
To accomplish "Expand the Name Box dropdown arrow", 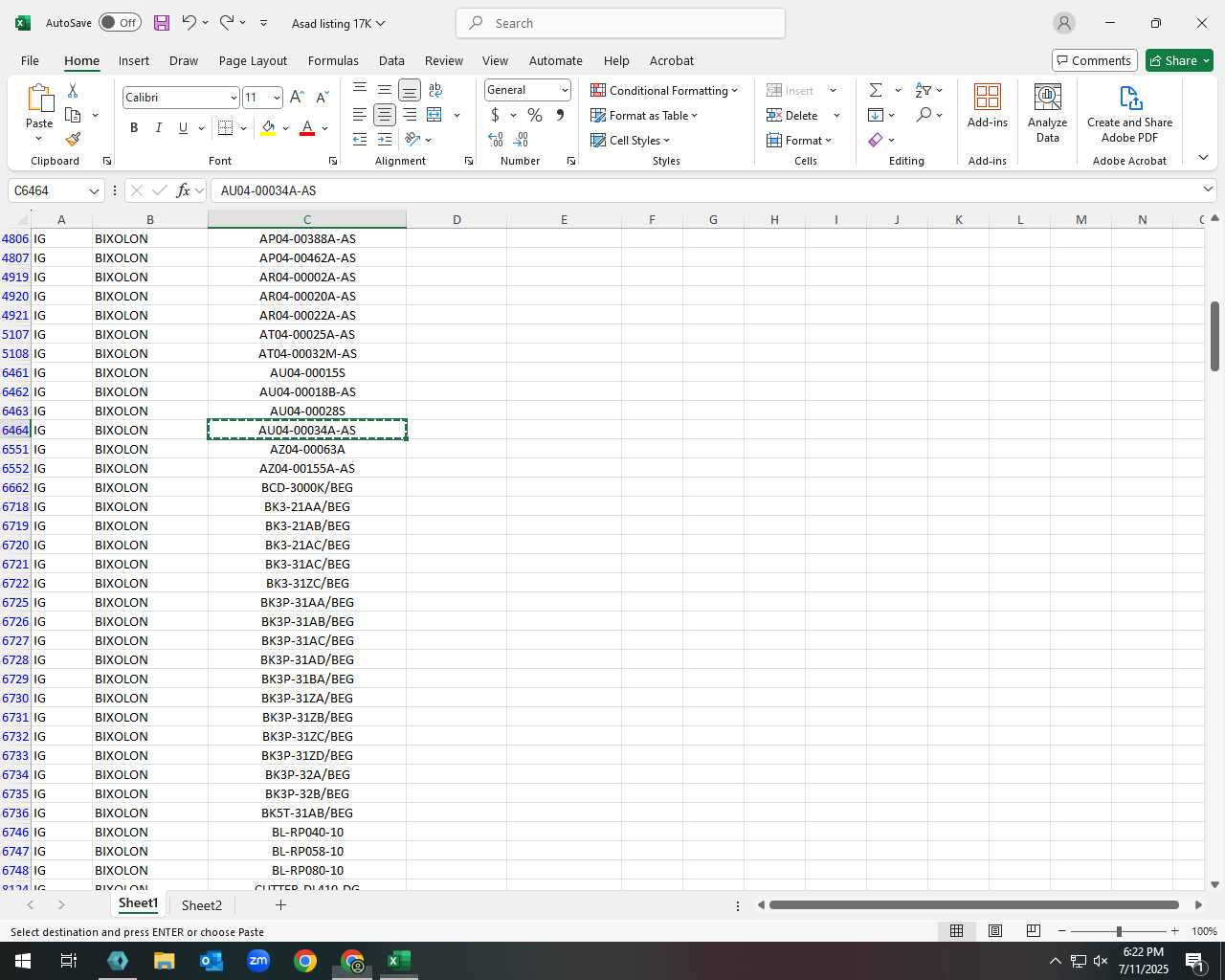I will click(94, 190).
